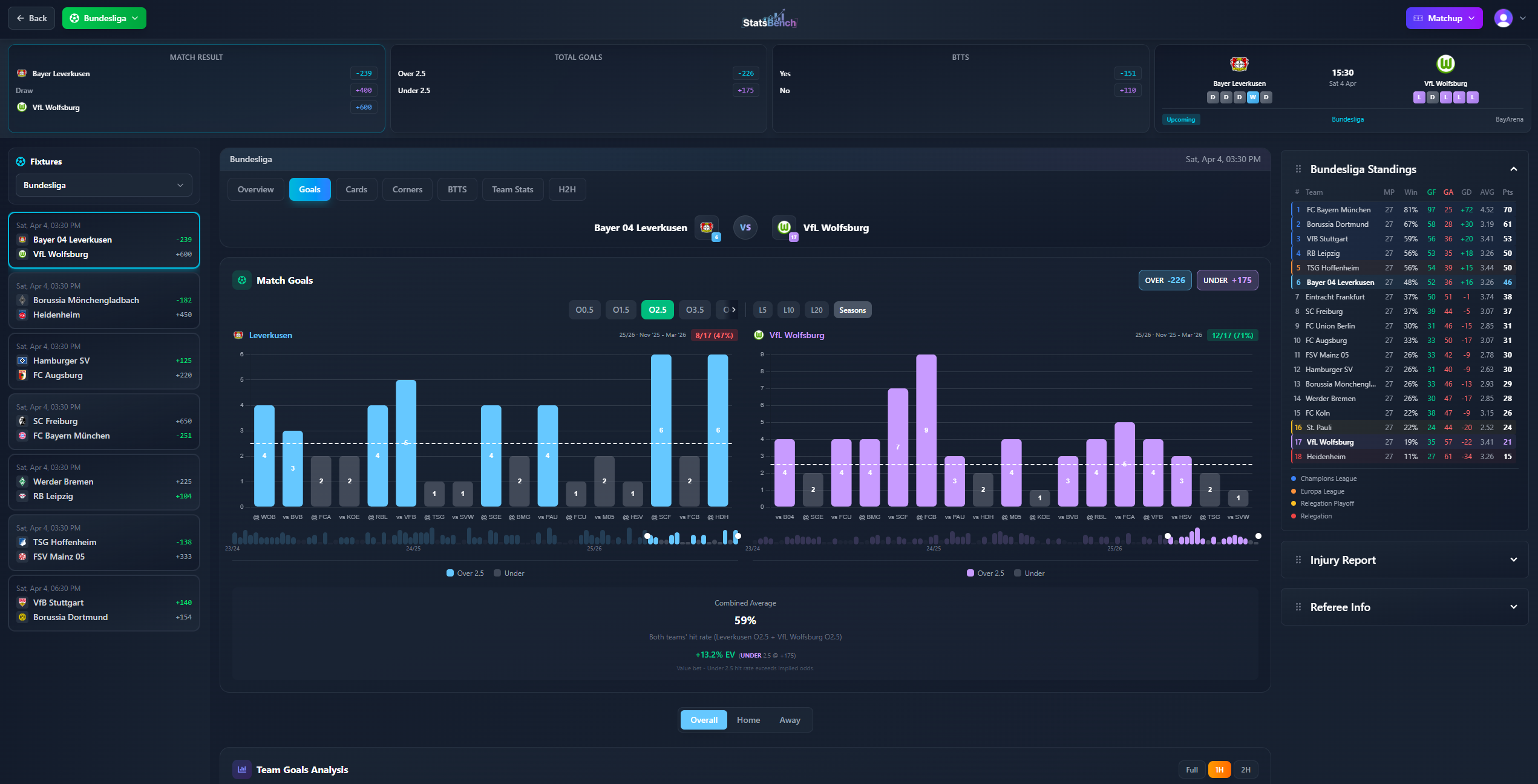Click the Bayer Leverkusen crest beside VS

[x=706, y=227]
